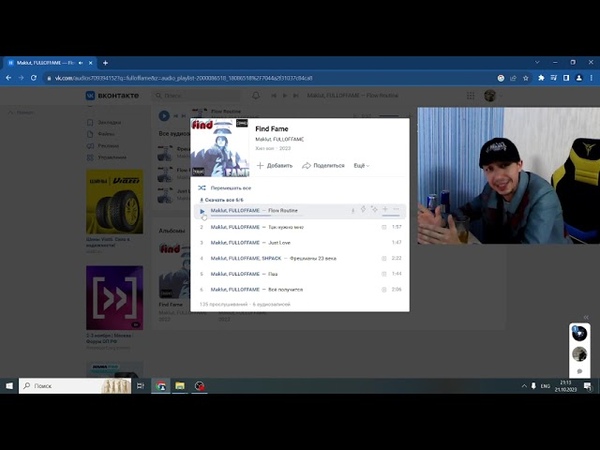Open the Windows Start menu
The height and width of the screenshot is (450, 600).
pos(9,386)
